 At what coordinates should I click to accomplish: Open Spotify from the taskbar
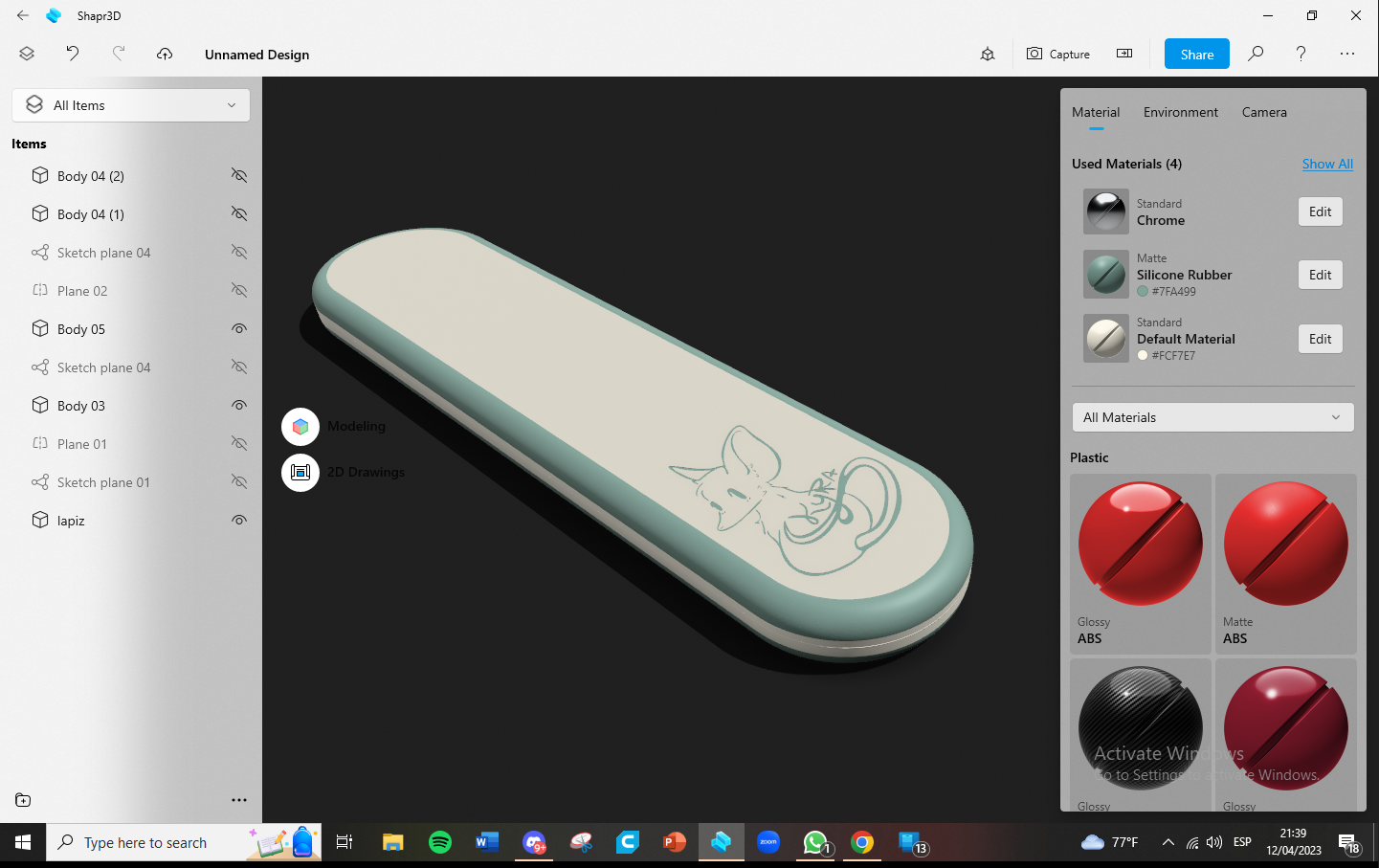point(440,842)
